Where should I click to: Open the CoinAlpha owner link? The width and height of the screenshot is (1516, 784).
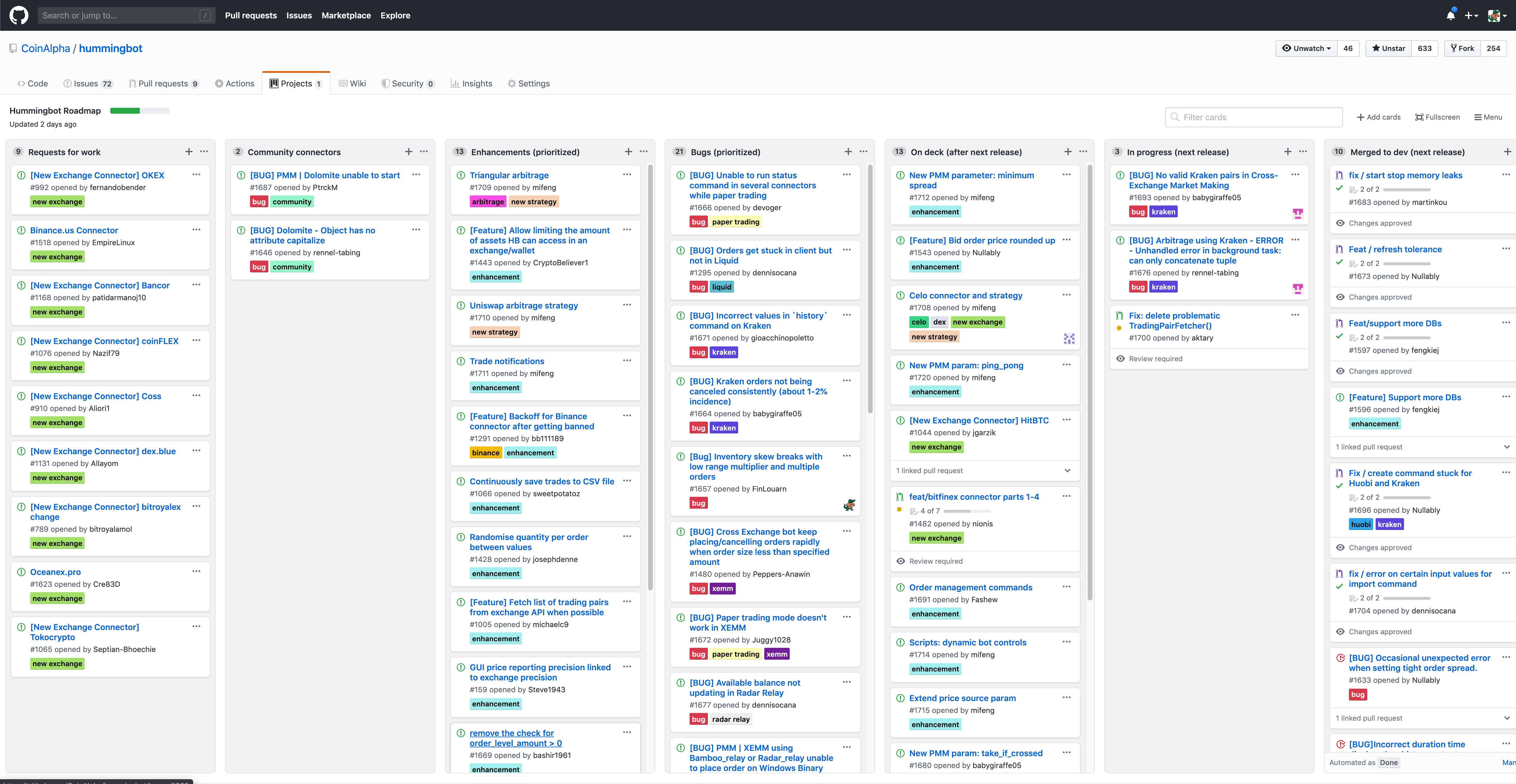(x=45, y=48)
